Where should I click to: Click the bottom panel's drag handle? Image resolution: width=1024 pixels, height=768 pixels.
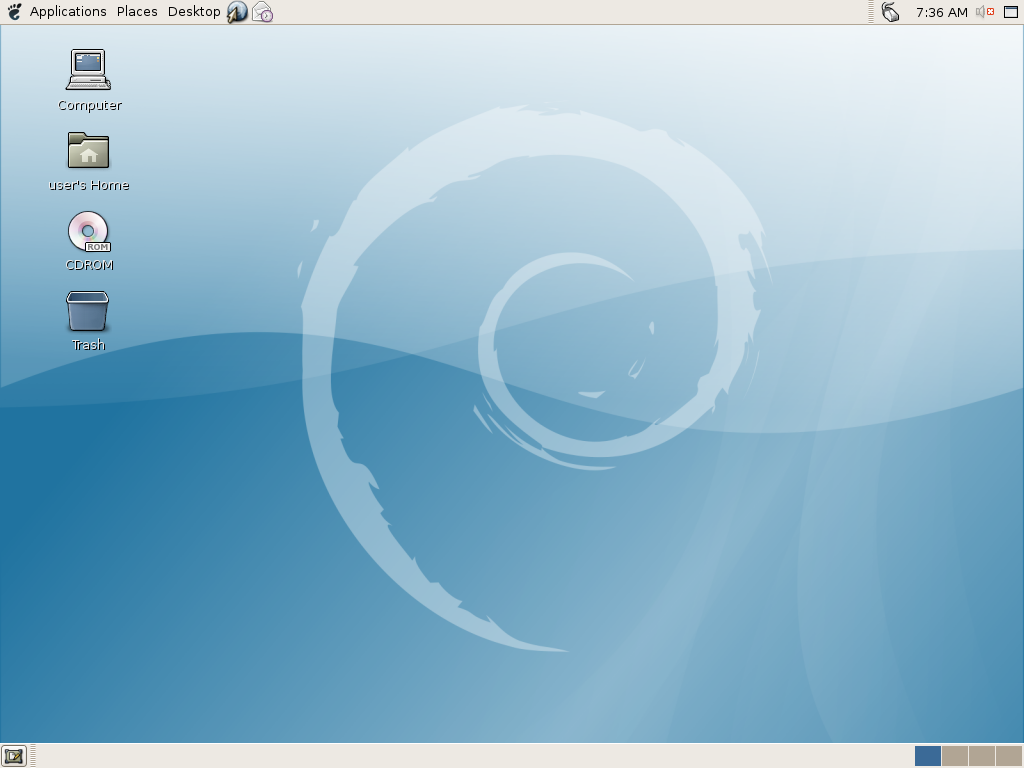33,756
